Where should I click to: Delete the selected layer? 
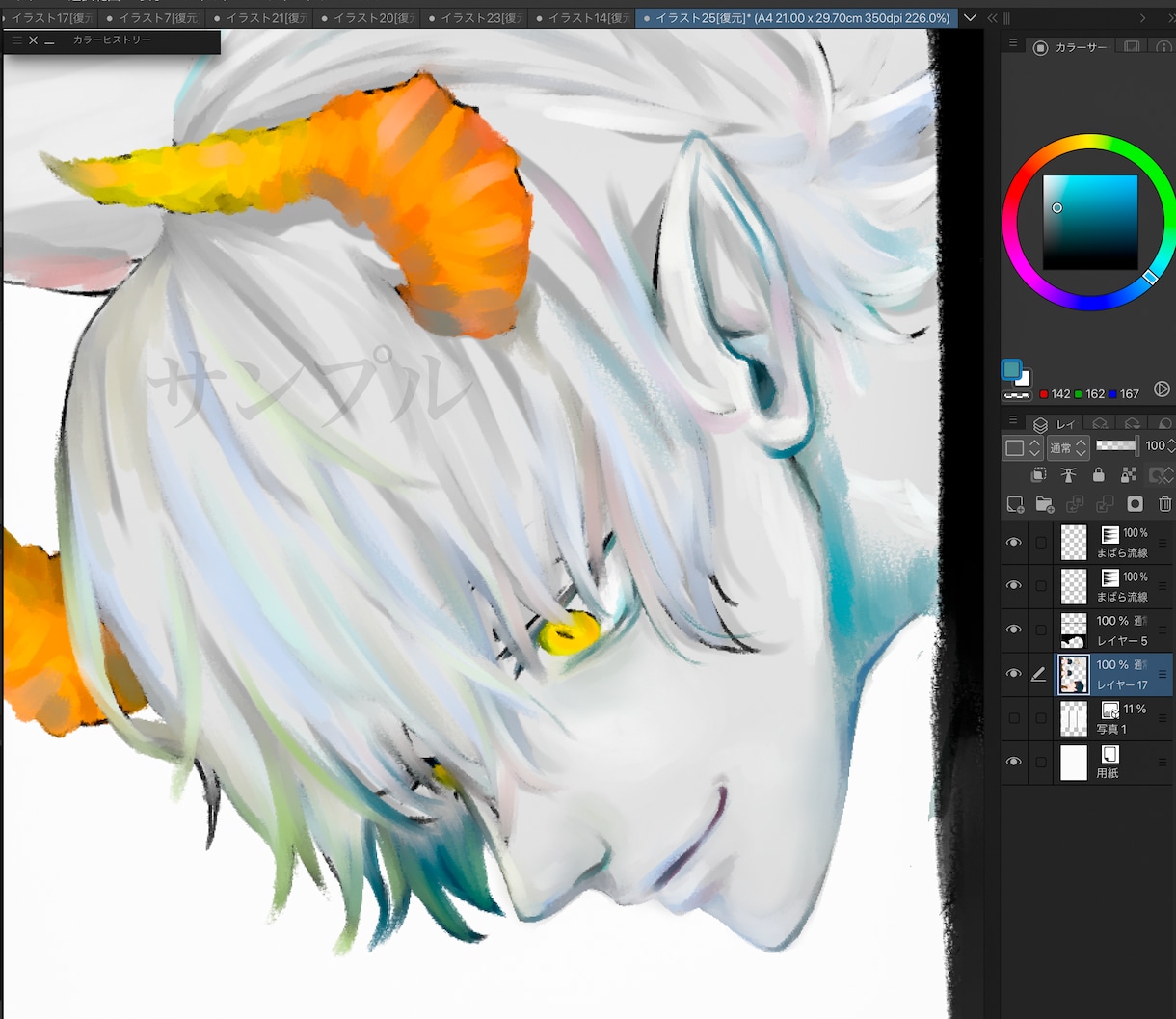[1165, 504]
